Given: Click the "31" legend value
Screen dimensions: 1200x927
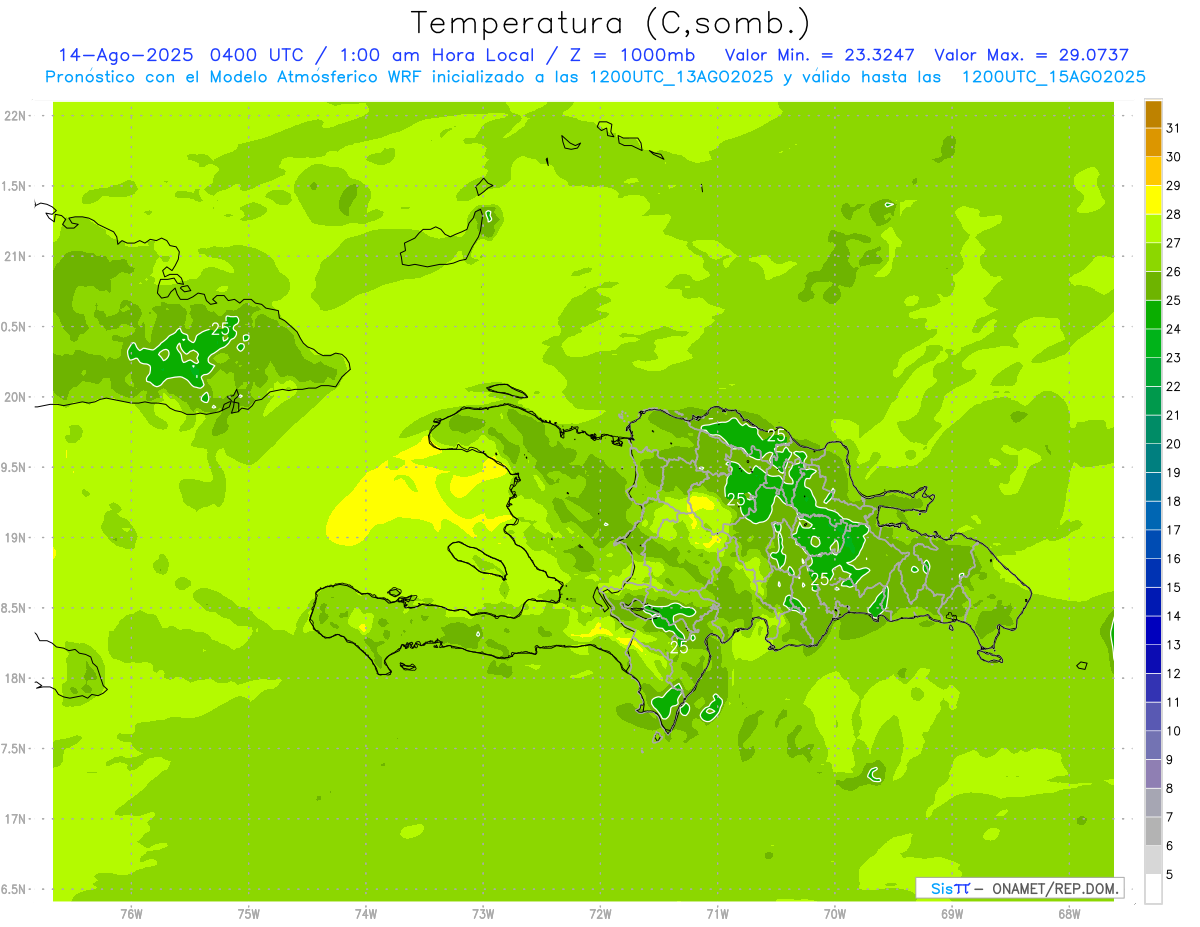Looking at the screenshot, I should (x=1174, y=128).
